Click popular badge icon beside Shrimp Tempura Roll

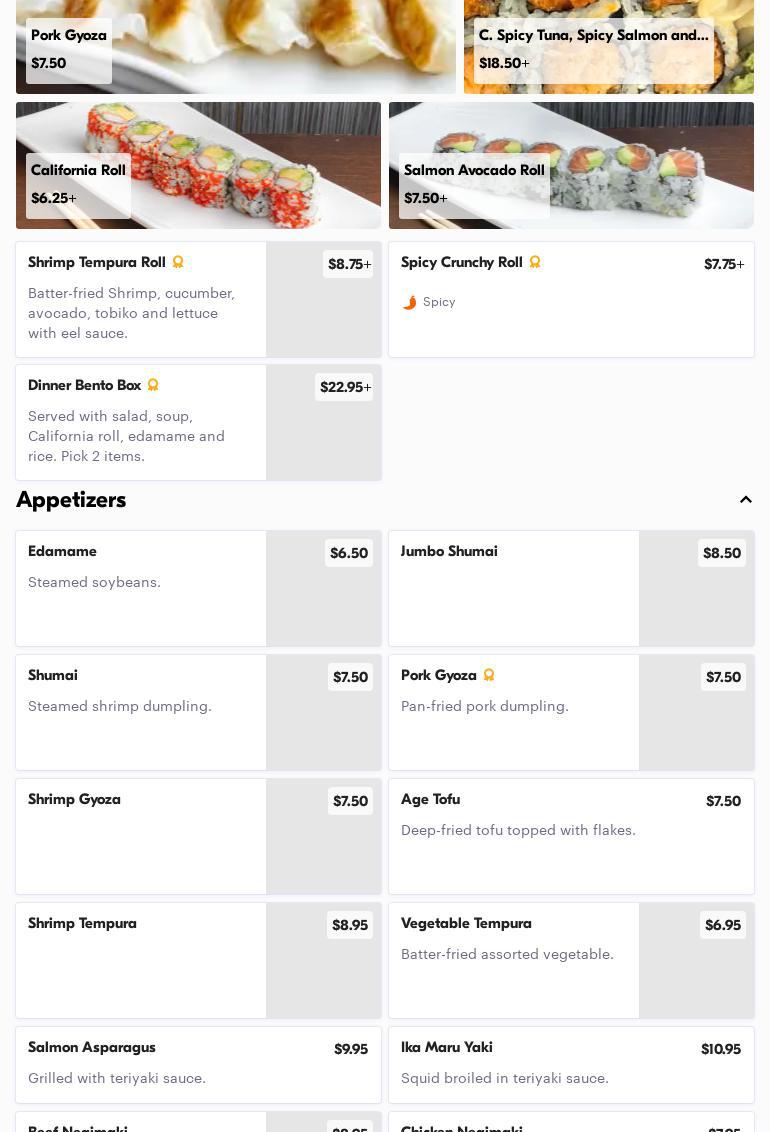point(178,262)
